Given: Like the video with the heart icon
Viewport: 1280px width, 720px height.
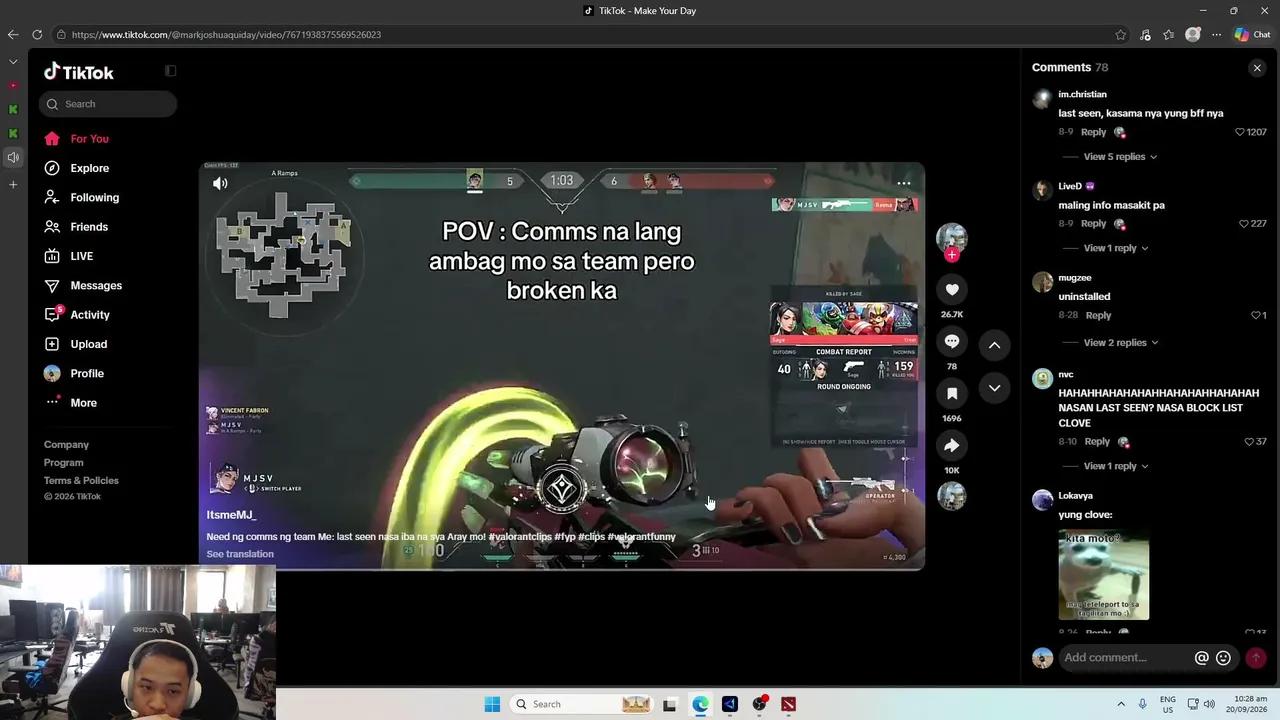Looking at the screenshot, I should [952, 290].
